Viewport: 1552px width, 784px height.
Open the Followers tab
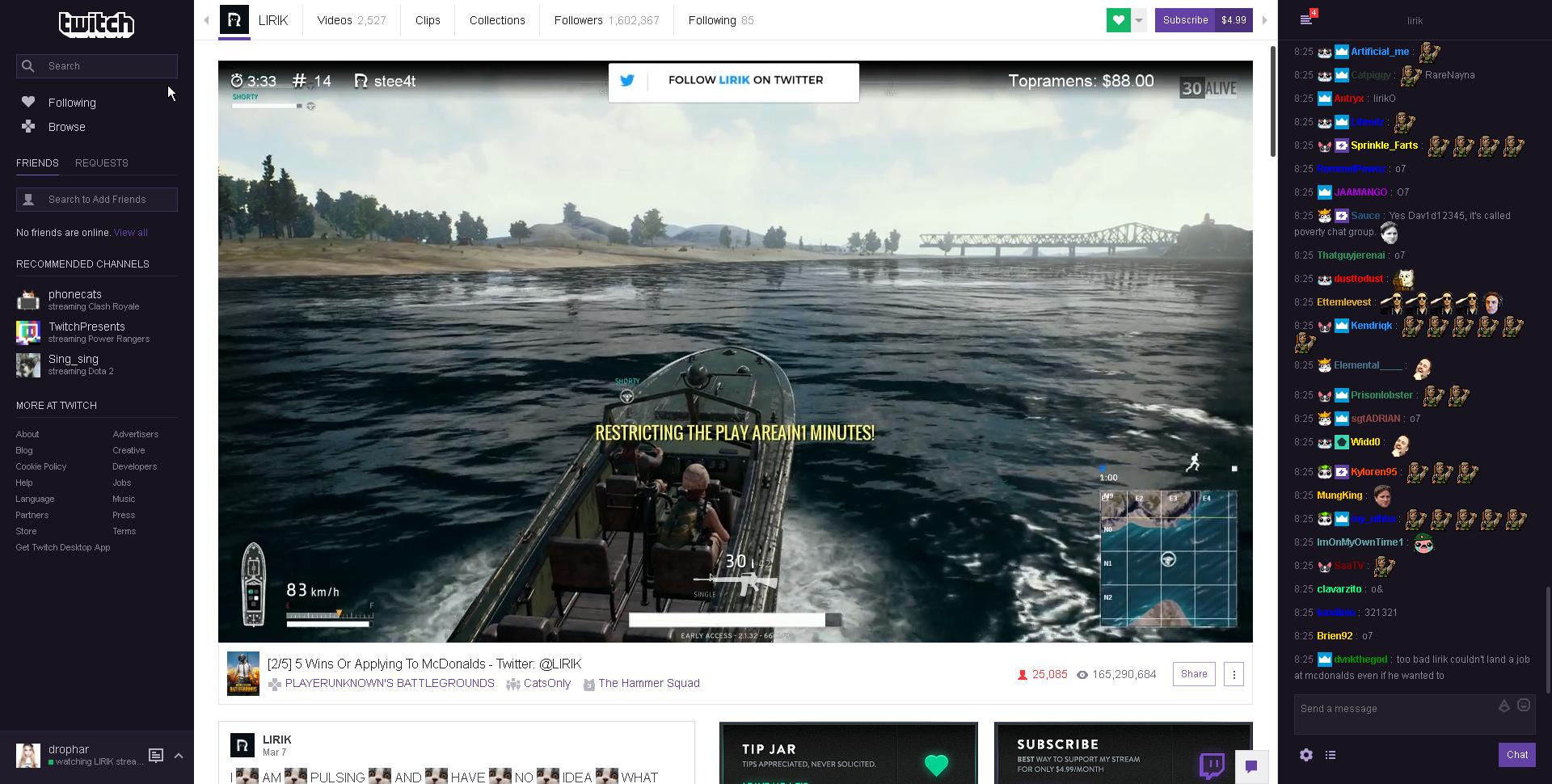(606, 20)
